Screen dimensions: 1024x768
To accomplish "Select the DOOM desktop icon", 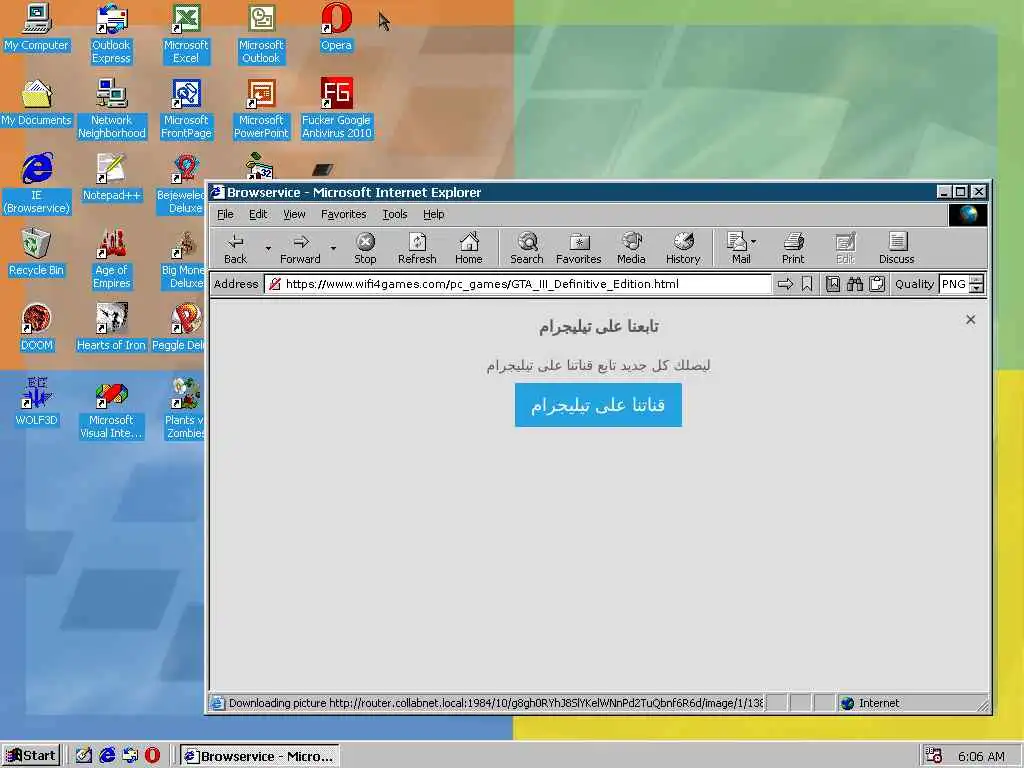I will point(37,327).
